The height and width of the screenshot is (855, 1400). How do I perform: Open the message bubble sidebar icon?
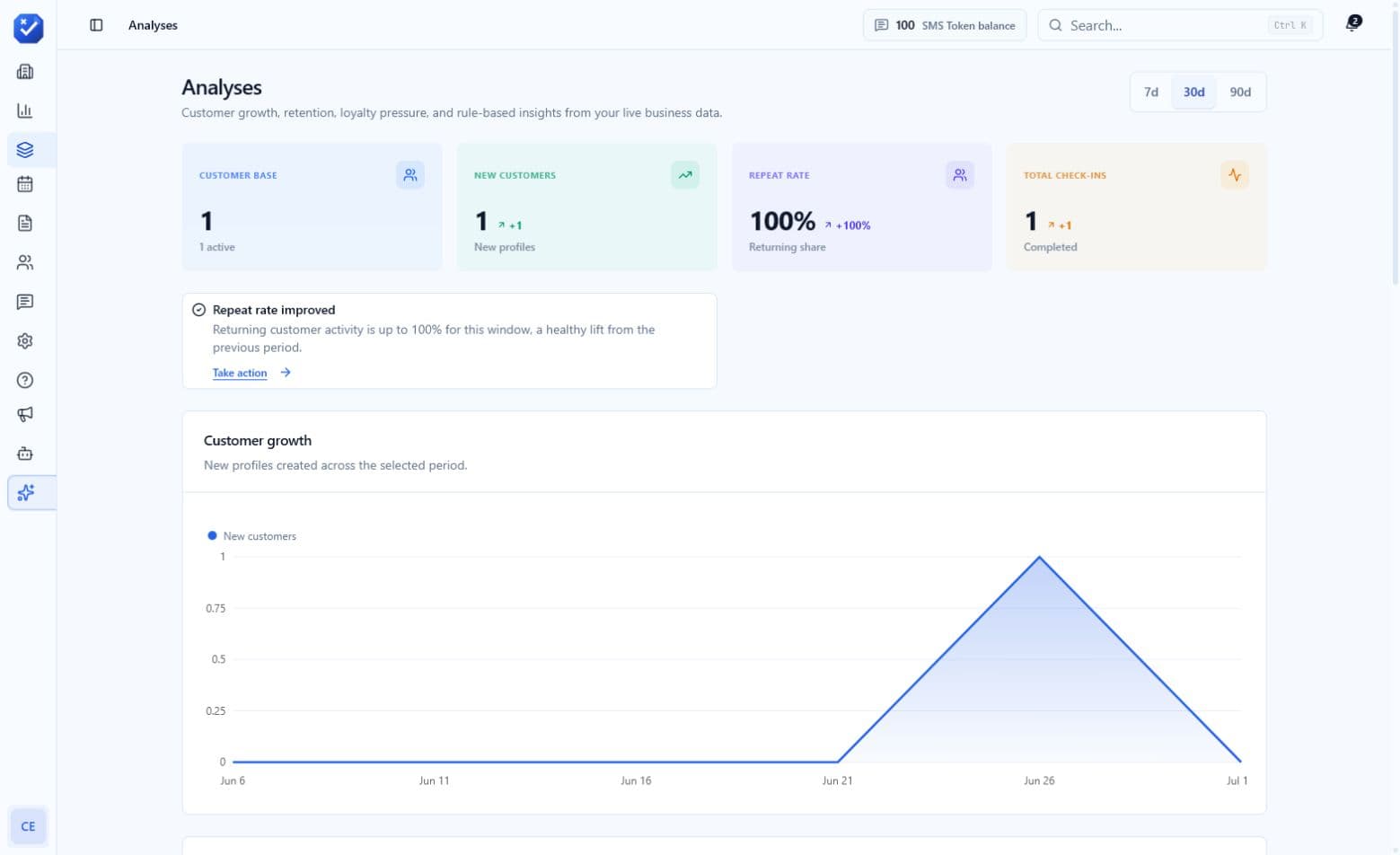pos(25,302)
